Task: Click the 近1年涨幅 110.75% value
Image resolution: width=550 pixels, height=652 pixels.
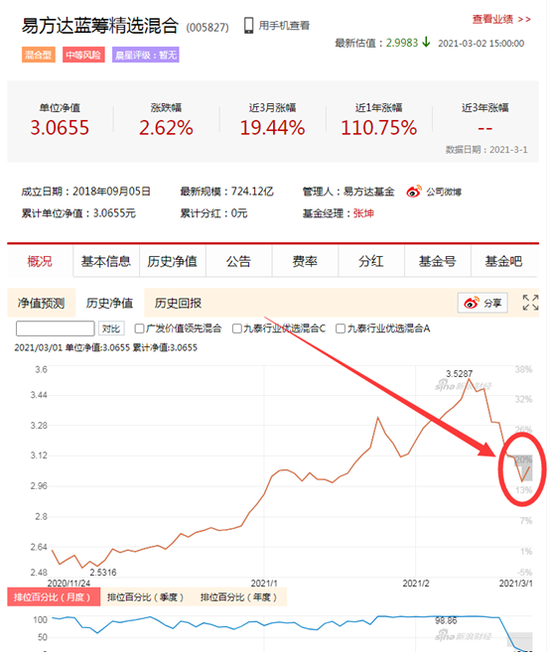Action: pyautogui.click(x=379, y=127)
